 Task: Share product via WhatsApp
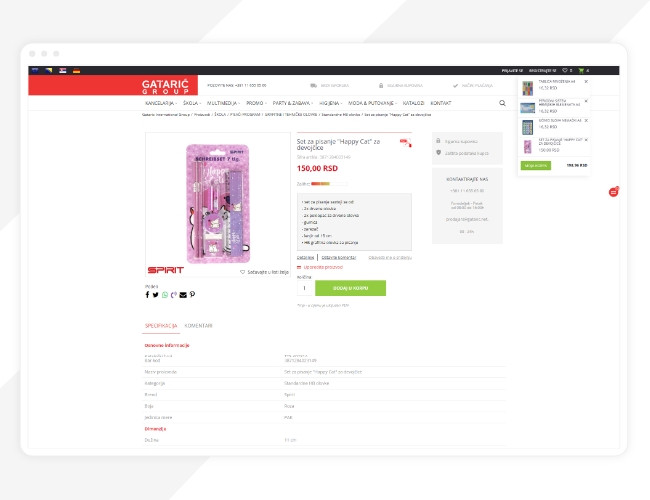(165, 295)
